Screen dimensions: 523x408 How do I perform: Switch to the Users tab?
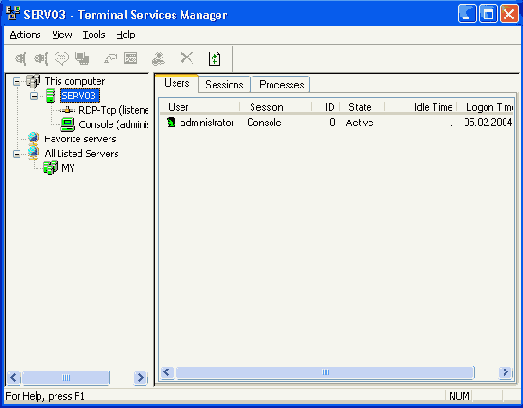[x=177, y=83]
